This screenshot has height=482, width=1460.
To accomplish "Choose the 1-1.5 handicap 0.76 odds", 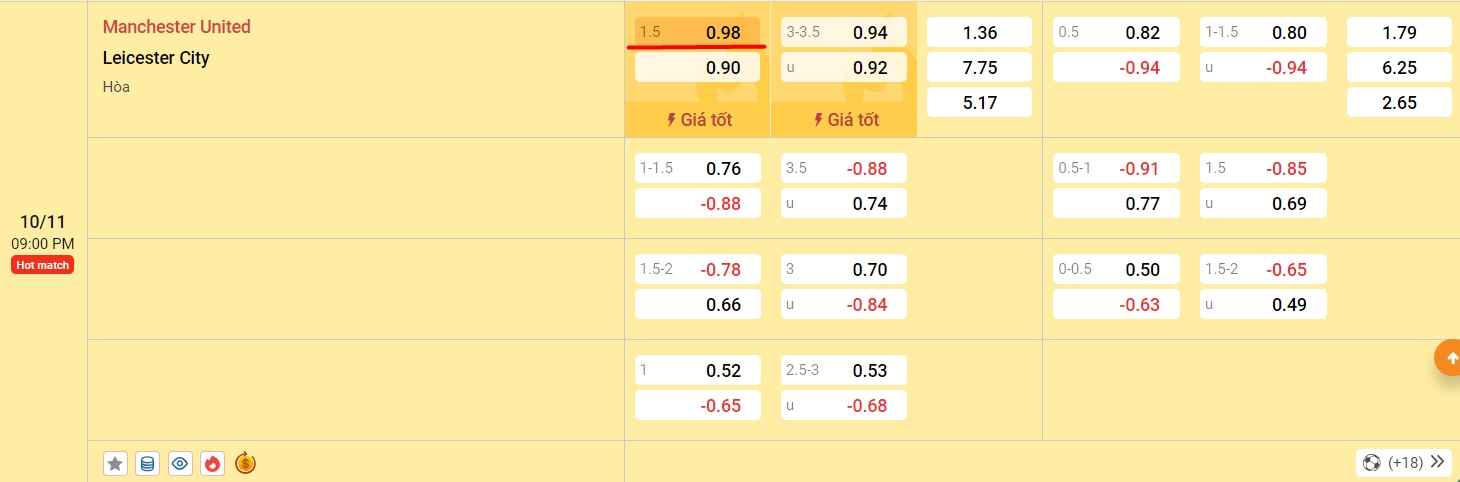I will (x=697, y=168).
